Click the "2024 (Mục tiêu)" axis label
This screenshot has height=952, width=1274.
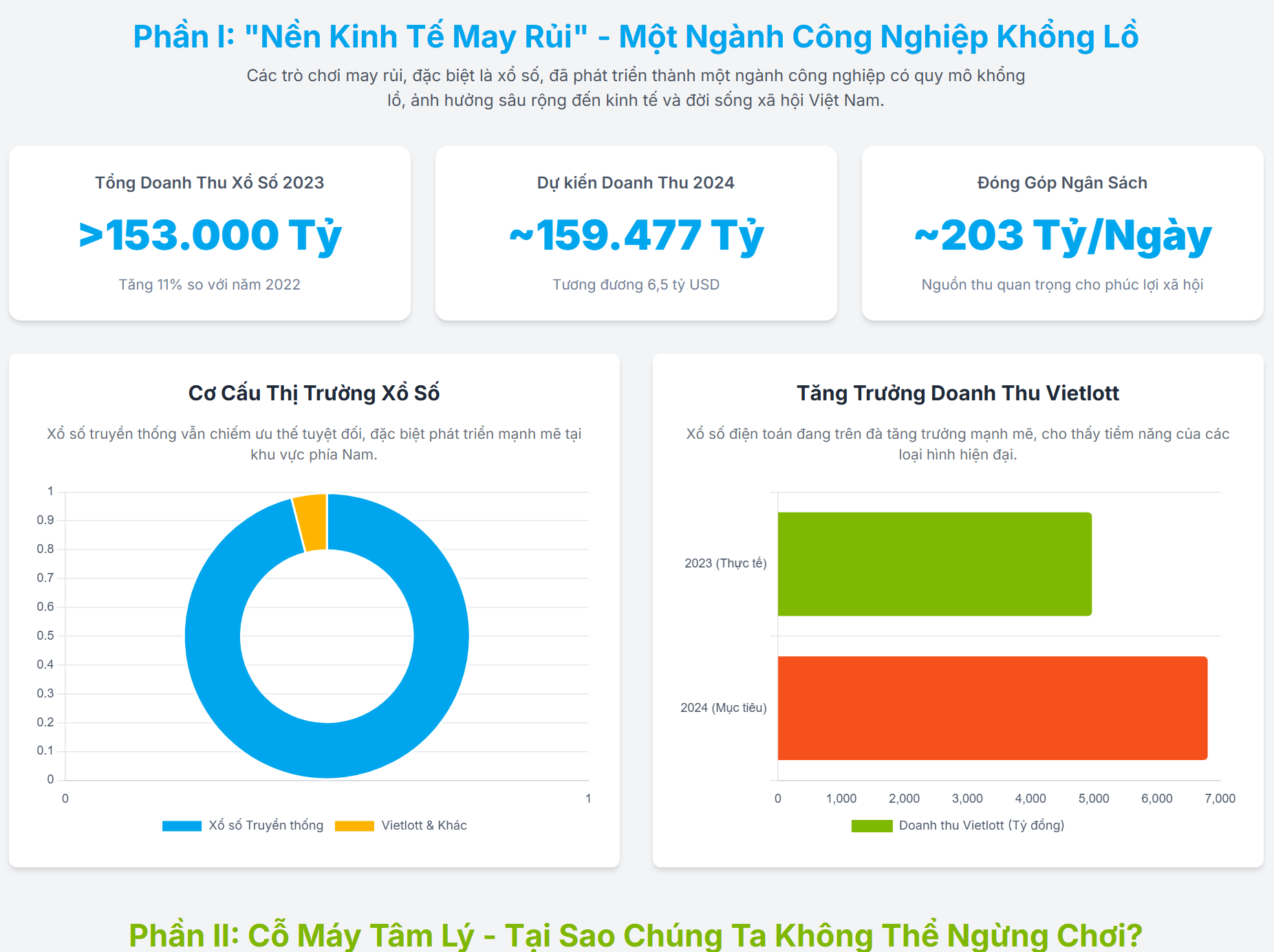[x=723, y=708]
